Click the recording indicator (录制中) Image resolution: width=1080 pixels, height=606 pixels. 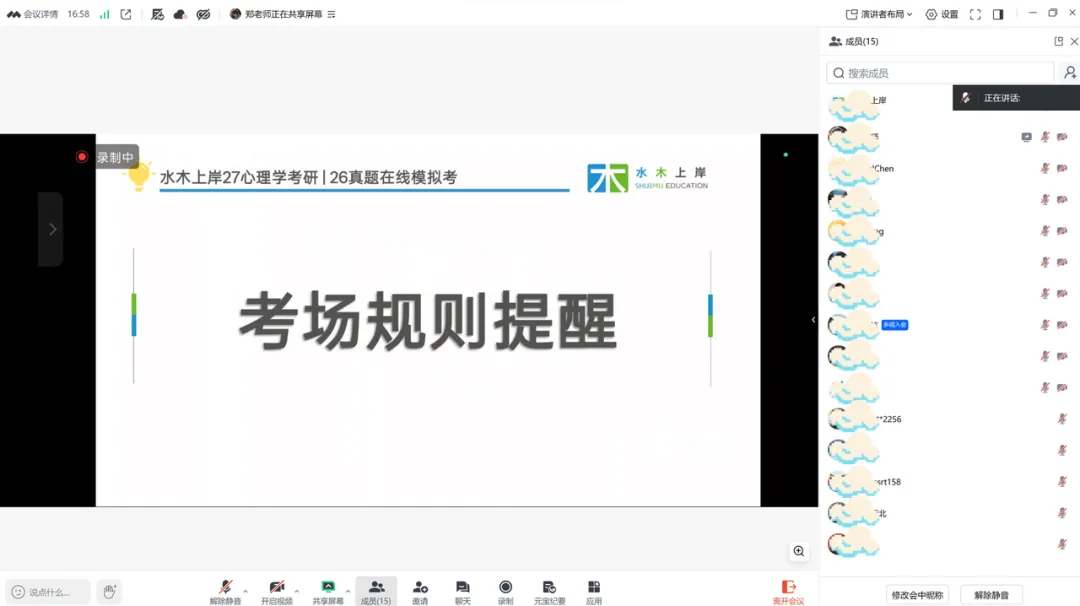pos(107,157)
